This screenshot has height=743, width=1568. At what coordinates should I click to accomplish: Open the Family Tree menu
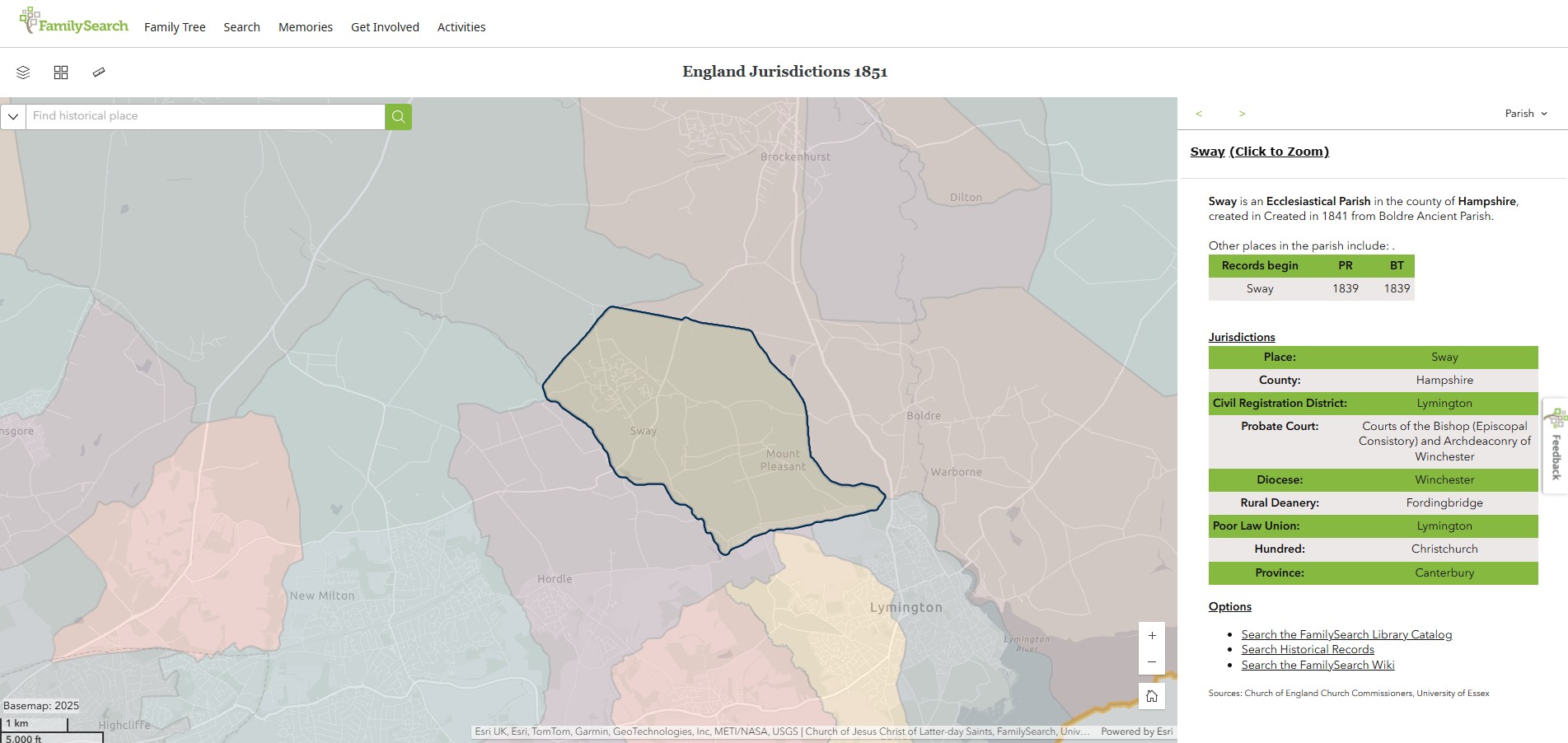[175, 26]
